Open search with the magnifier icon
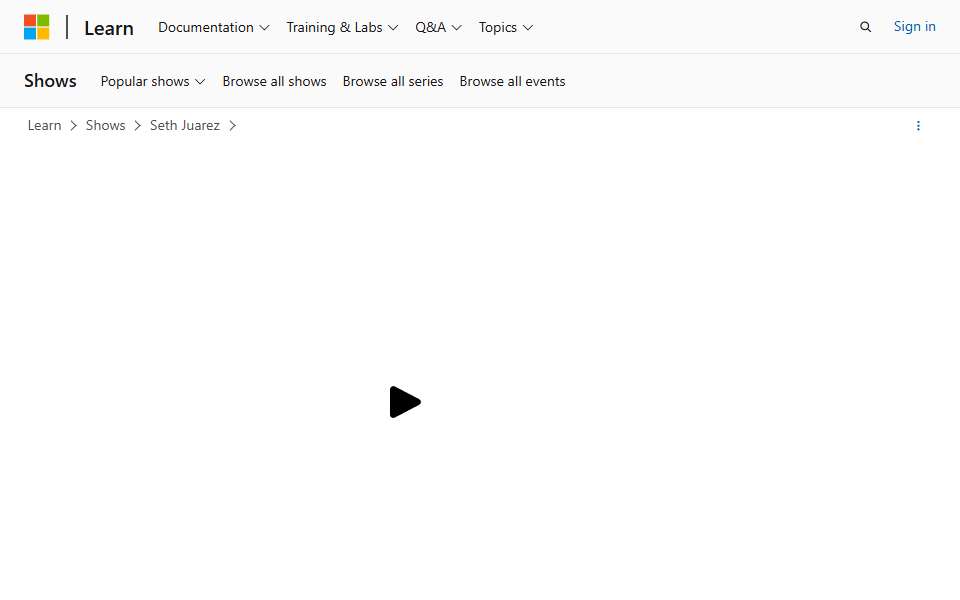The height and width of the screenshot is (600, 960). pos(865,27)
